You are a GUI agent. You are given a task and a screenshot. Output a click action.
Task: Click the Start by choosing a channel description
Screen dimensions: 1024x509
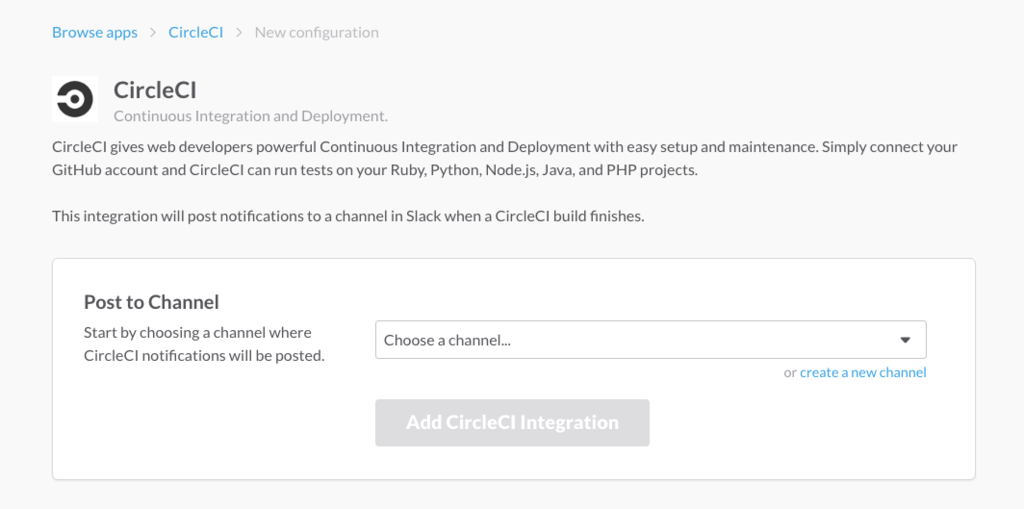[204, 344]
